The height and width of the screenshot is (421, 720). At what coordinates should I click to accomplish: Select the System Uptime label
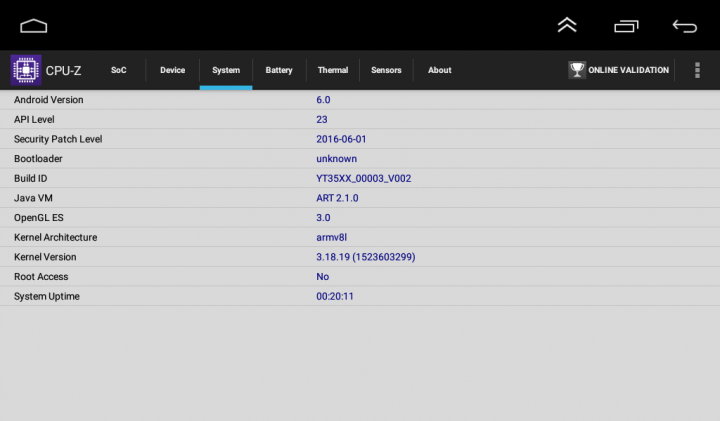(47, 297)
